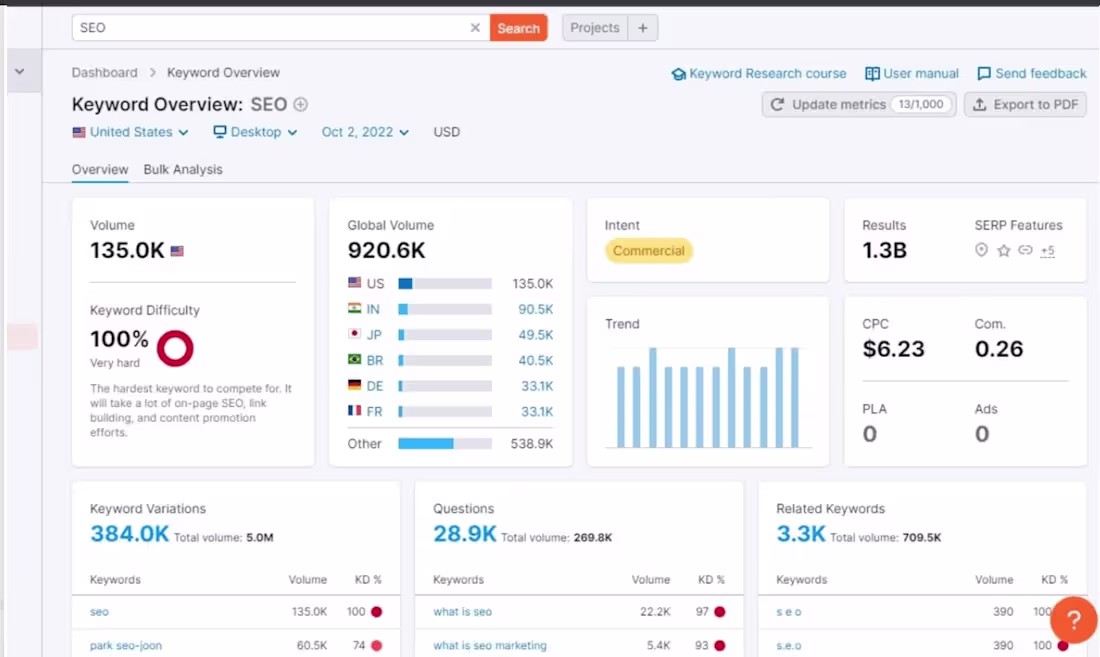Show the +5 additional SERP features
The width and height of the screenshot is (1100, 657).
point(1047,250)
